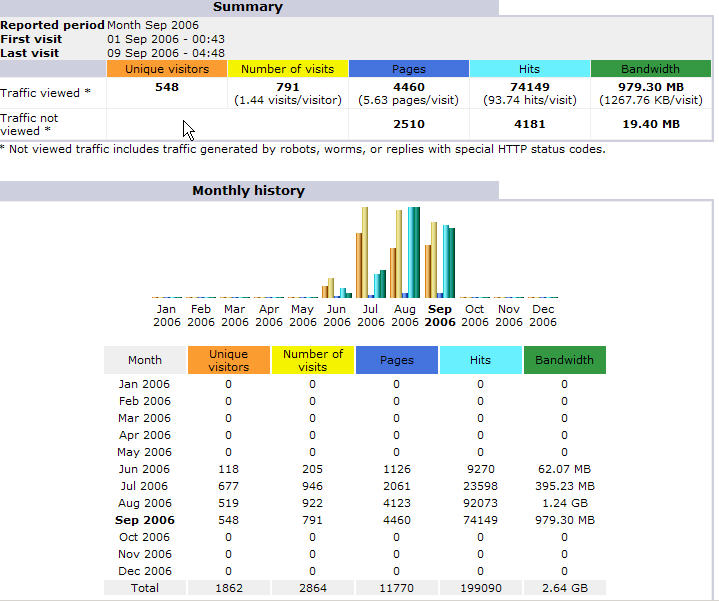
Task: Select the bold Sep 2006 row label in table
Action: (145, 520)
